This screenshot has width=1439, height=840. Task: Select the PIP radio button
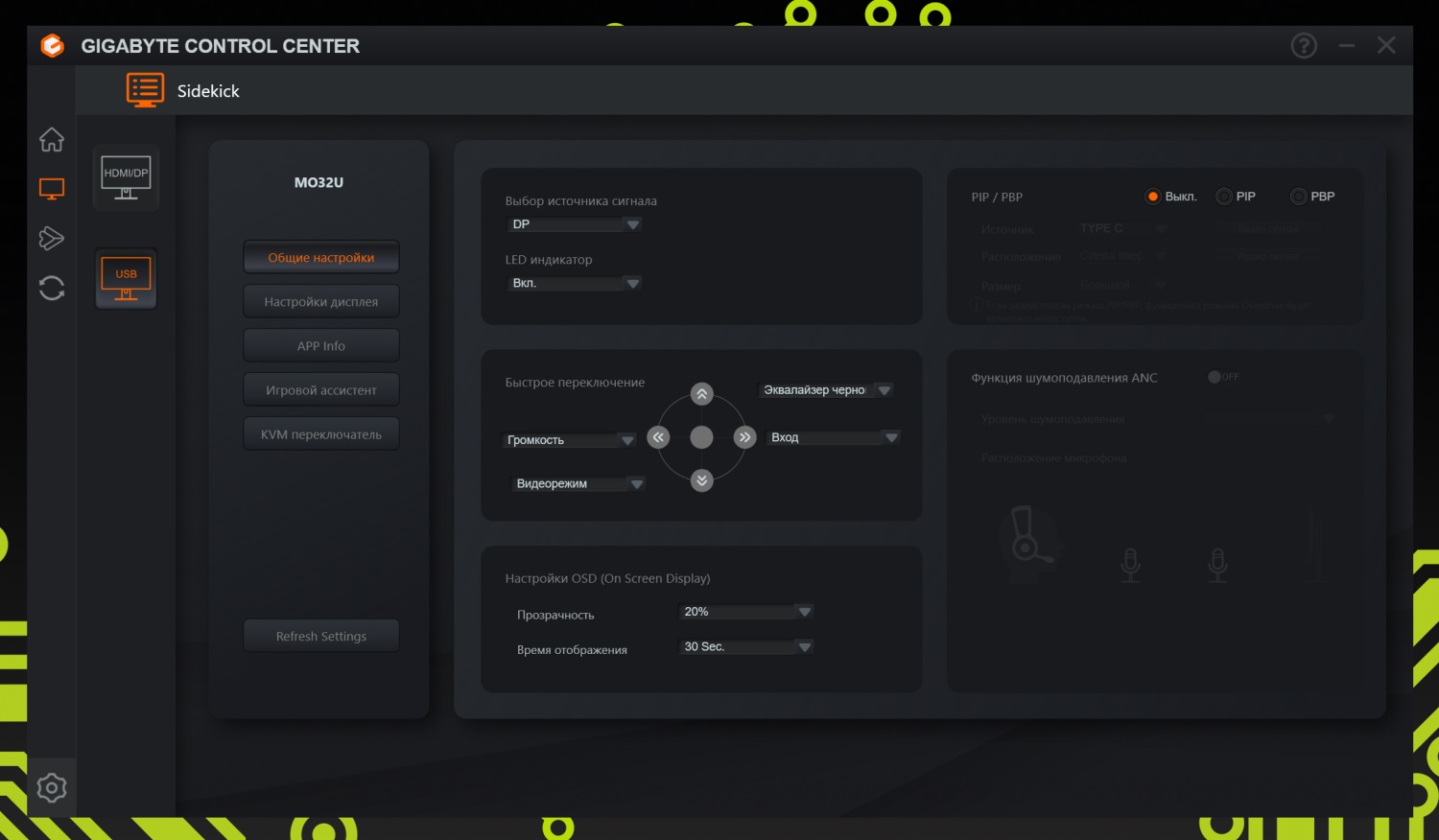(1224, 197)
